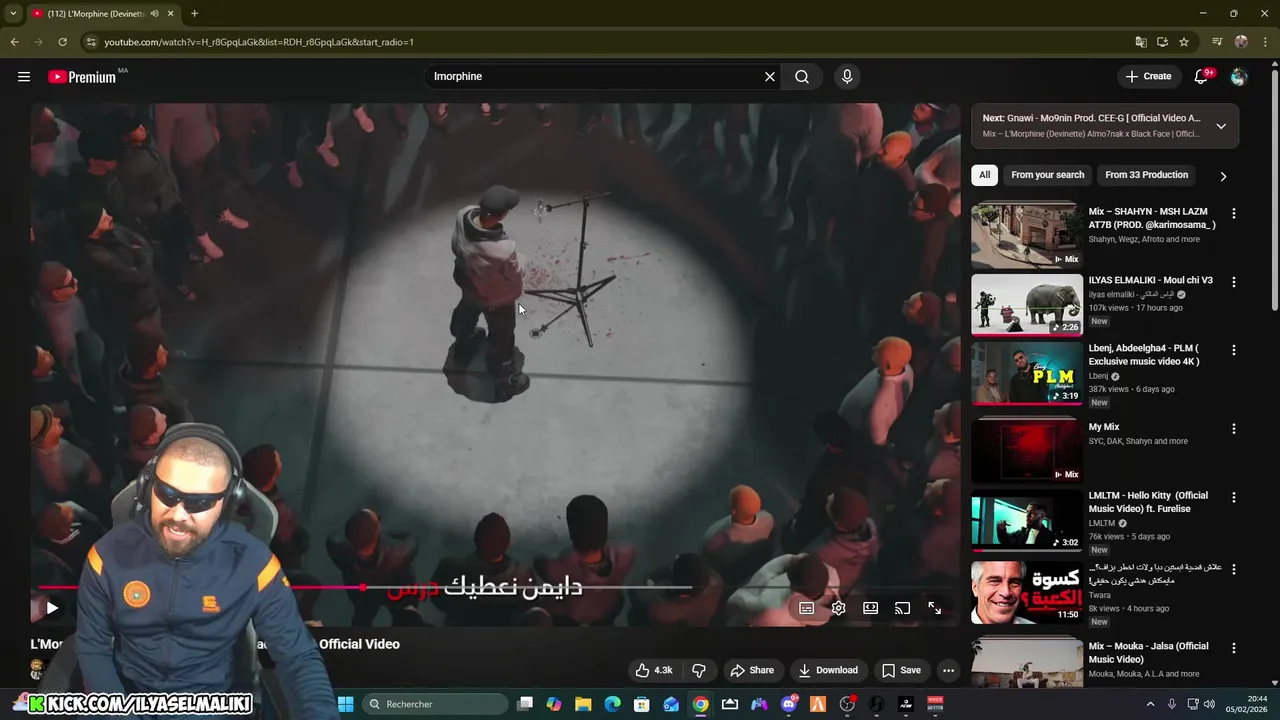Open options for SHAHYN MSH LAZM AT7B mix
Image resolution: width=1280 pixels, height=720 pixels.
(1234, 214)
